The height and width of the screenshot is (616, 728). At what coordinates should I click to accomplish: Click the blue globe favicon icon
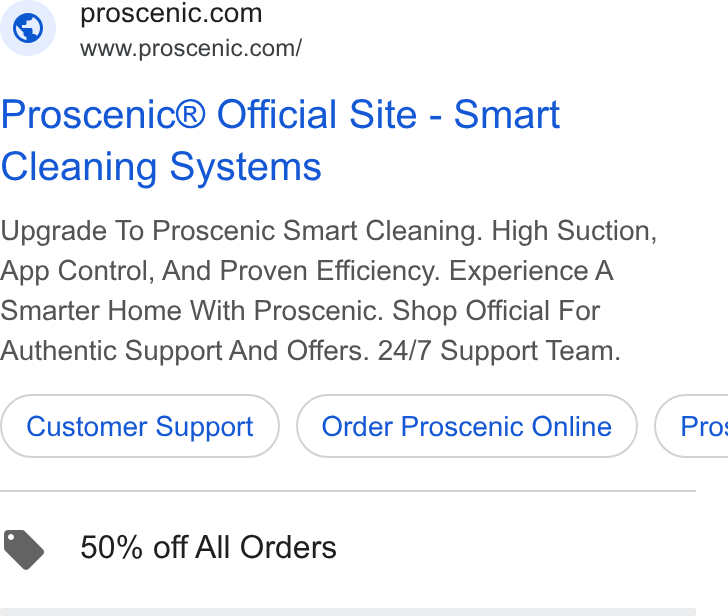[28, 28]
